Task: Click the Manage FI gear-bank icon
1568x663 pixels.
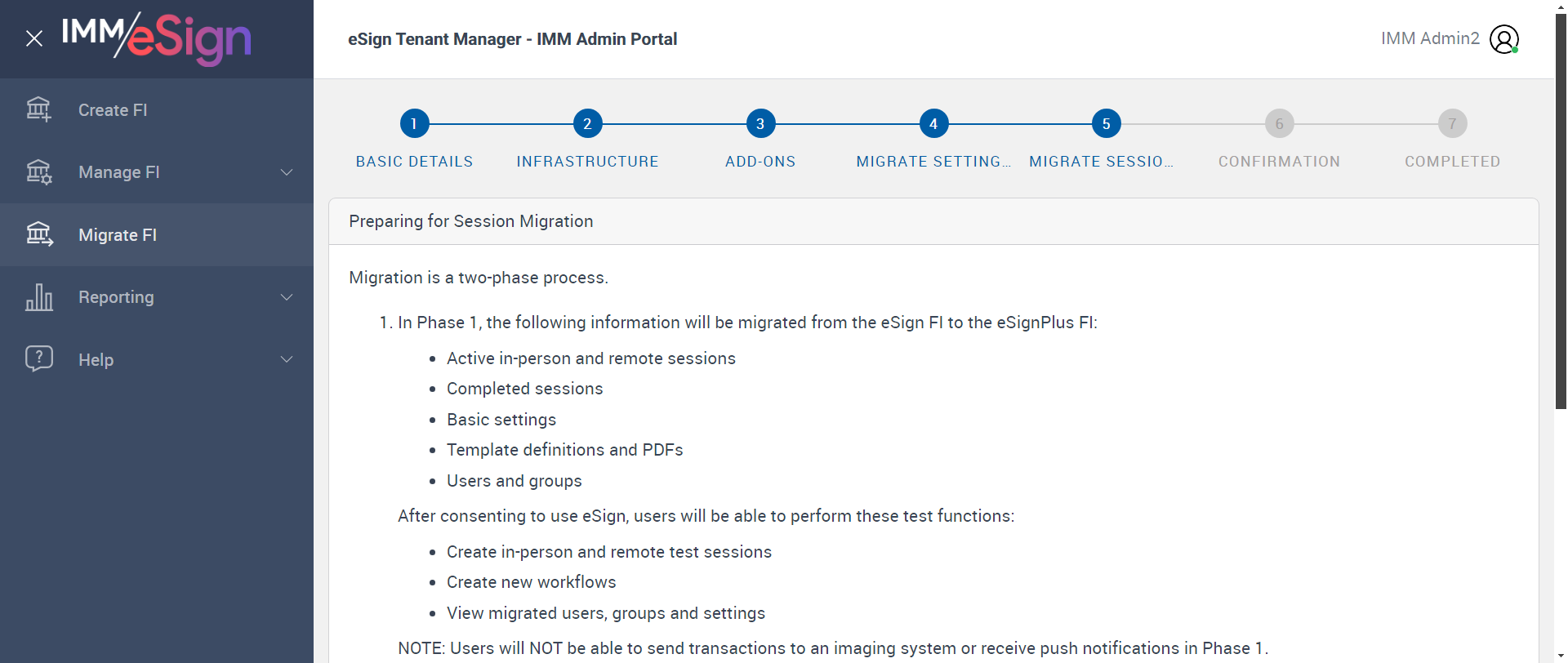Action: click(x=38, y=172)
